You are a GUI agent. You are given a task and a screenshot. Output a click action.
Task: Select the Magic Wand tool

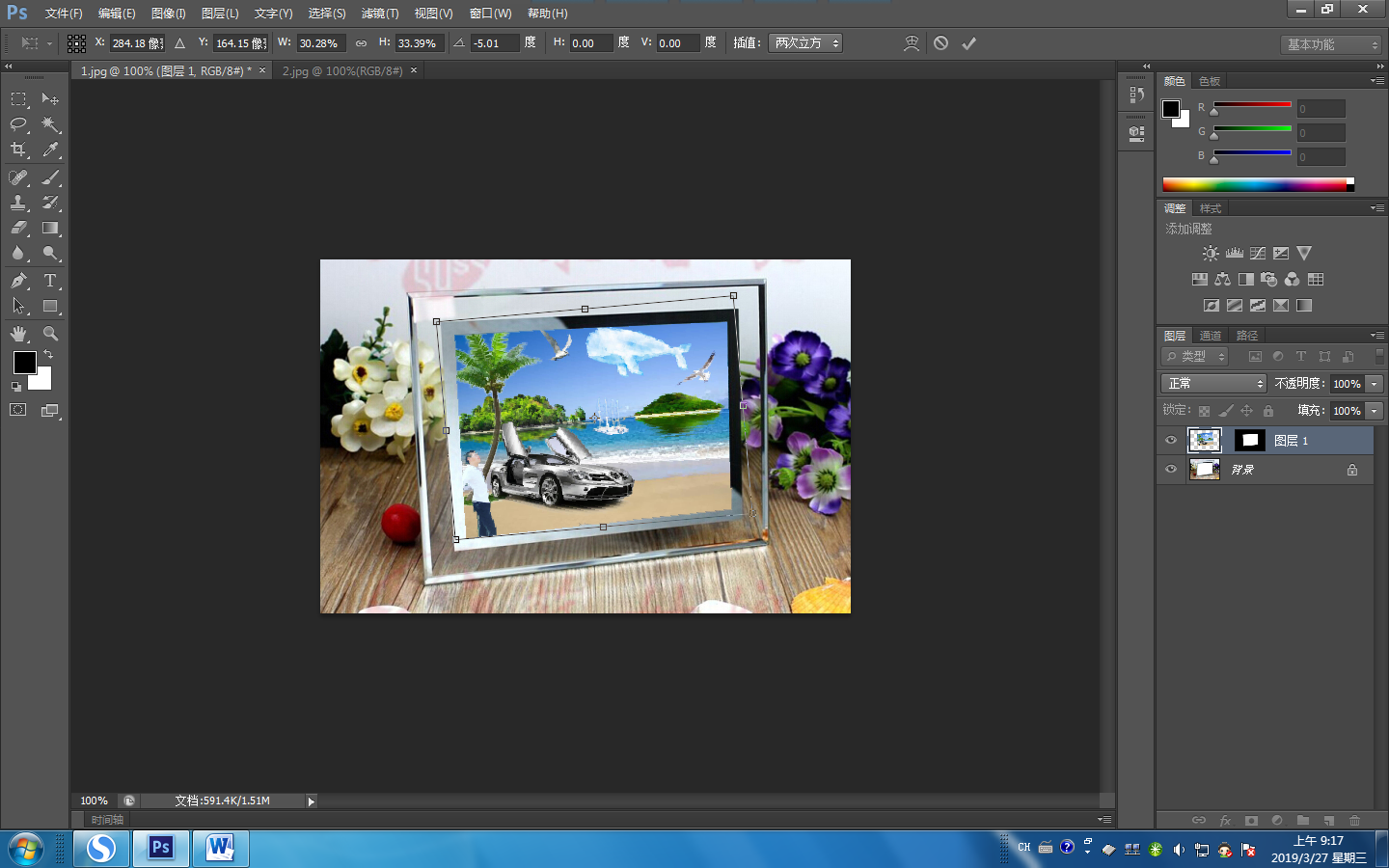tap(50, 124)
